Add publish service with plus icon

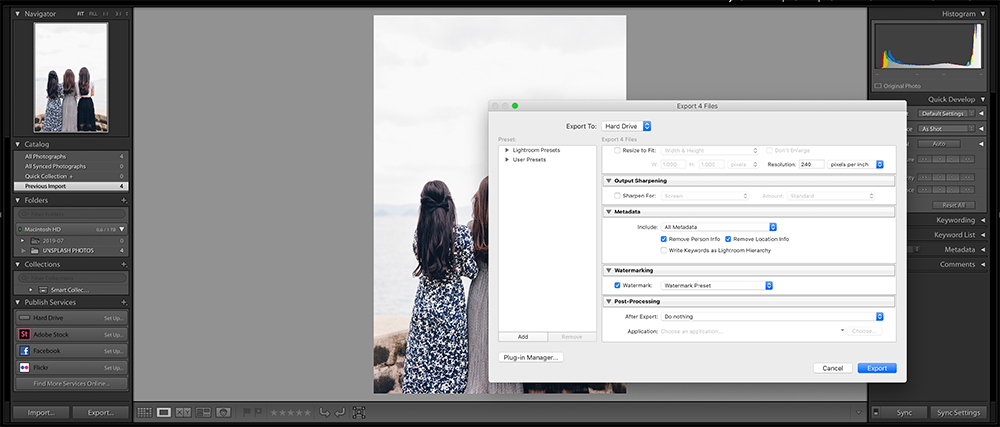click(x=124, y=302)
